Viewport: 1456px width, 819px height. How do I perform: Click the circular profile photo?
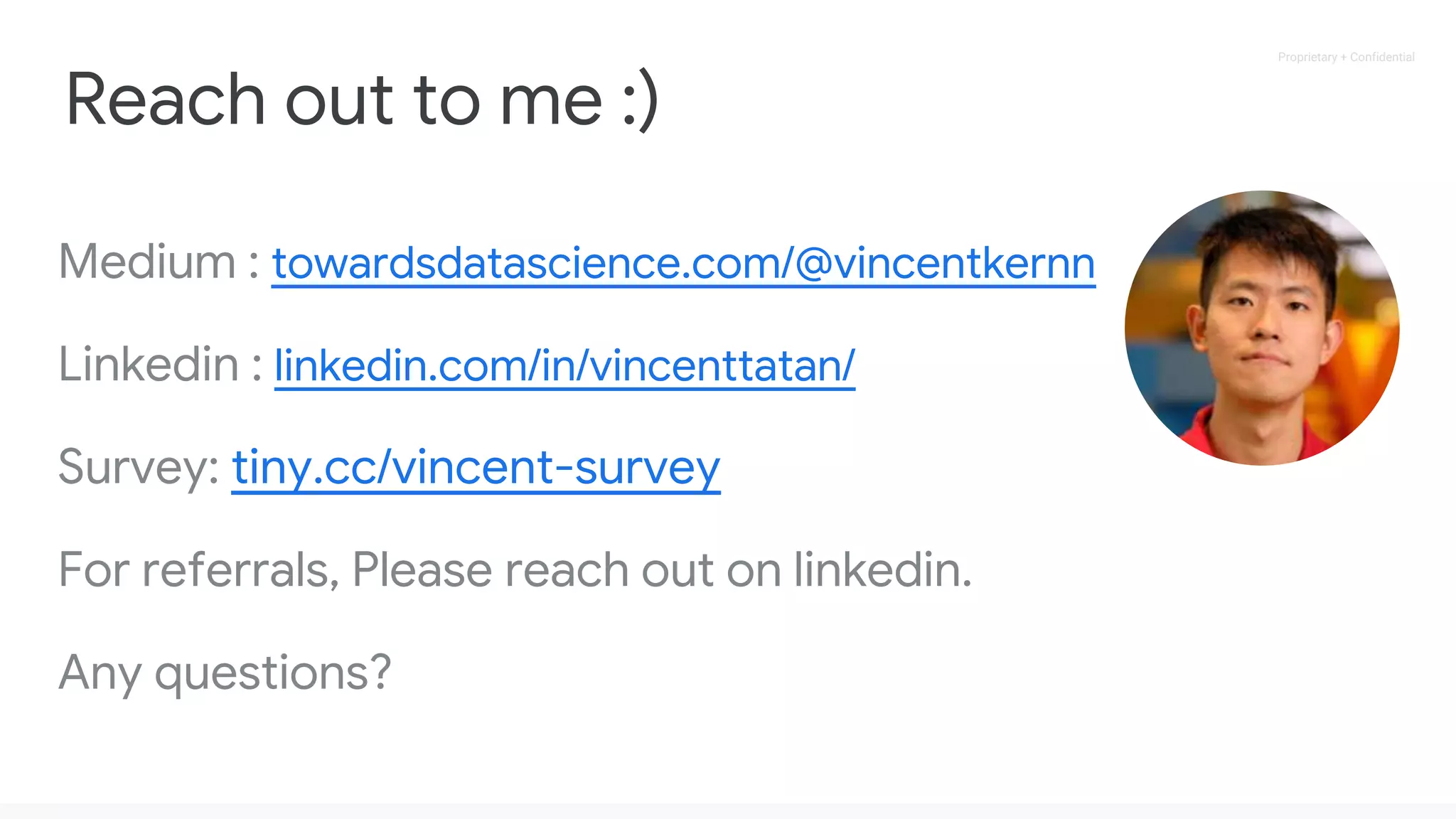[x=1262, y=328]
